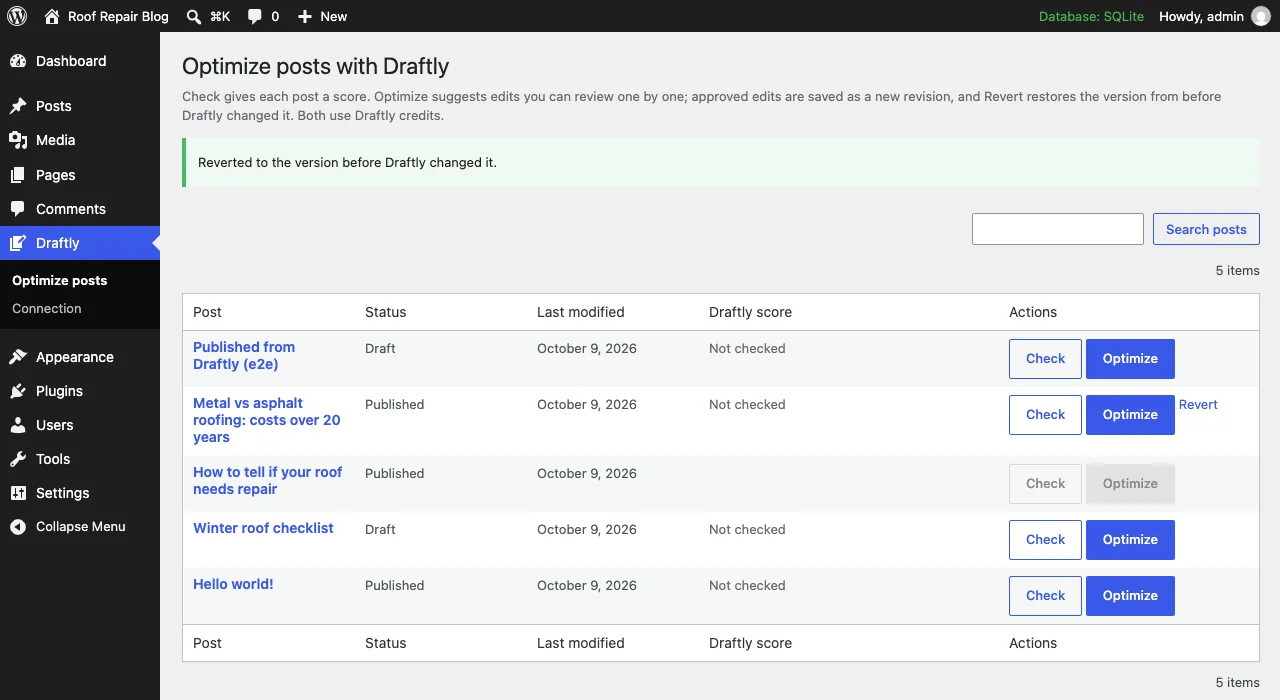The height and width of the screenshot is (700, 1280).
Task: Click Search posts button
Action: 1206,229
